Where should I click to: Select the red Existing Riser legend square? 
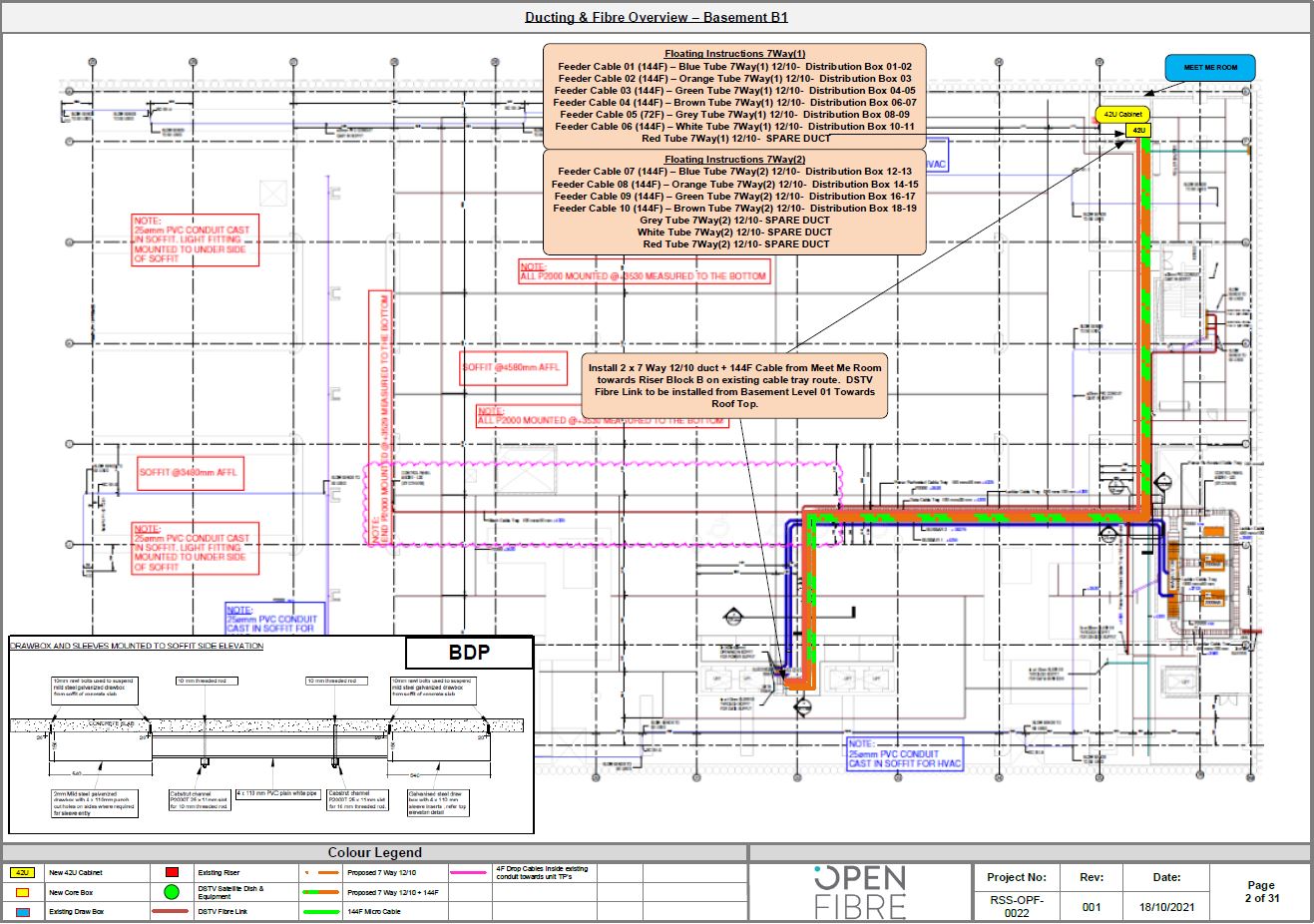pyautogui.click(x=172, y=873)
